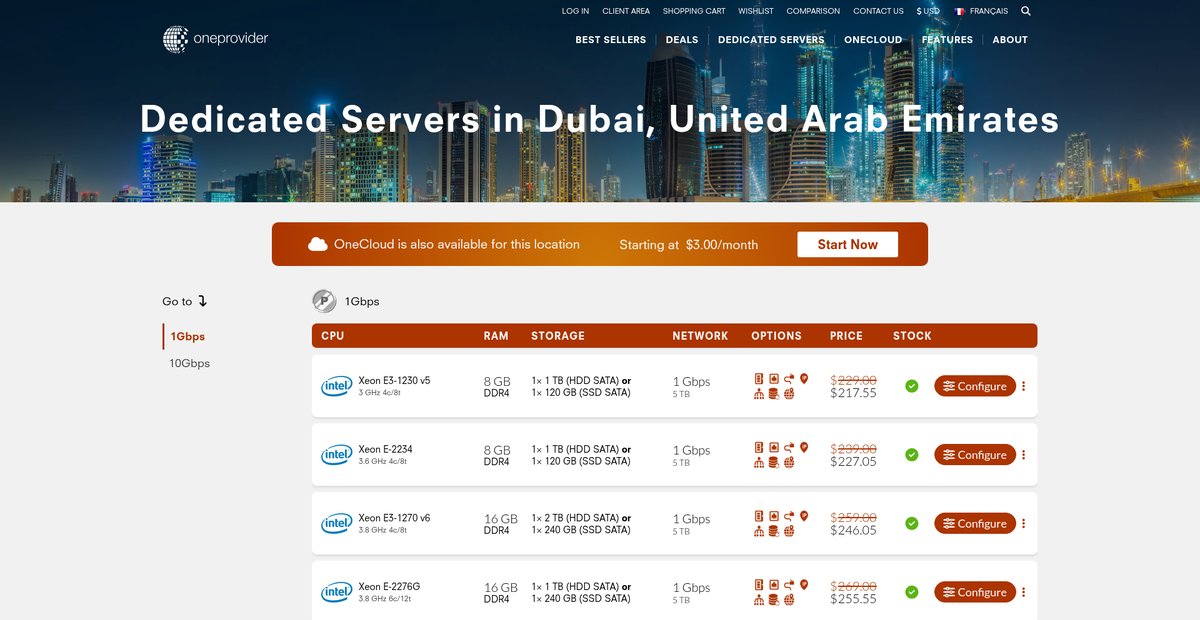The height and width of the screenshot is (620, 1200).
Task: Click the down arrow next to Go to
Action: [202, 301]
